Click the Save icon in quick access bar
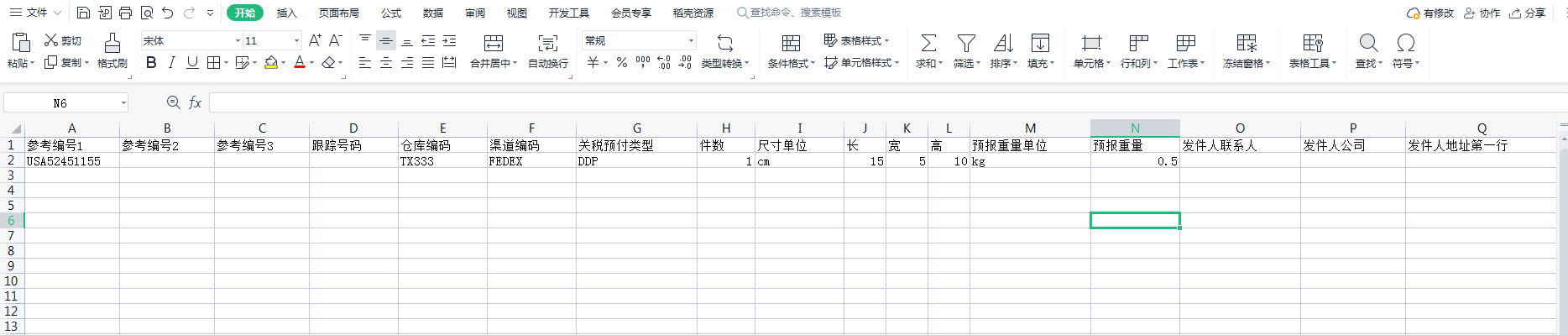The width and height of the screenshot is (1568, 335). 83,13
